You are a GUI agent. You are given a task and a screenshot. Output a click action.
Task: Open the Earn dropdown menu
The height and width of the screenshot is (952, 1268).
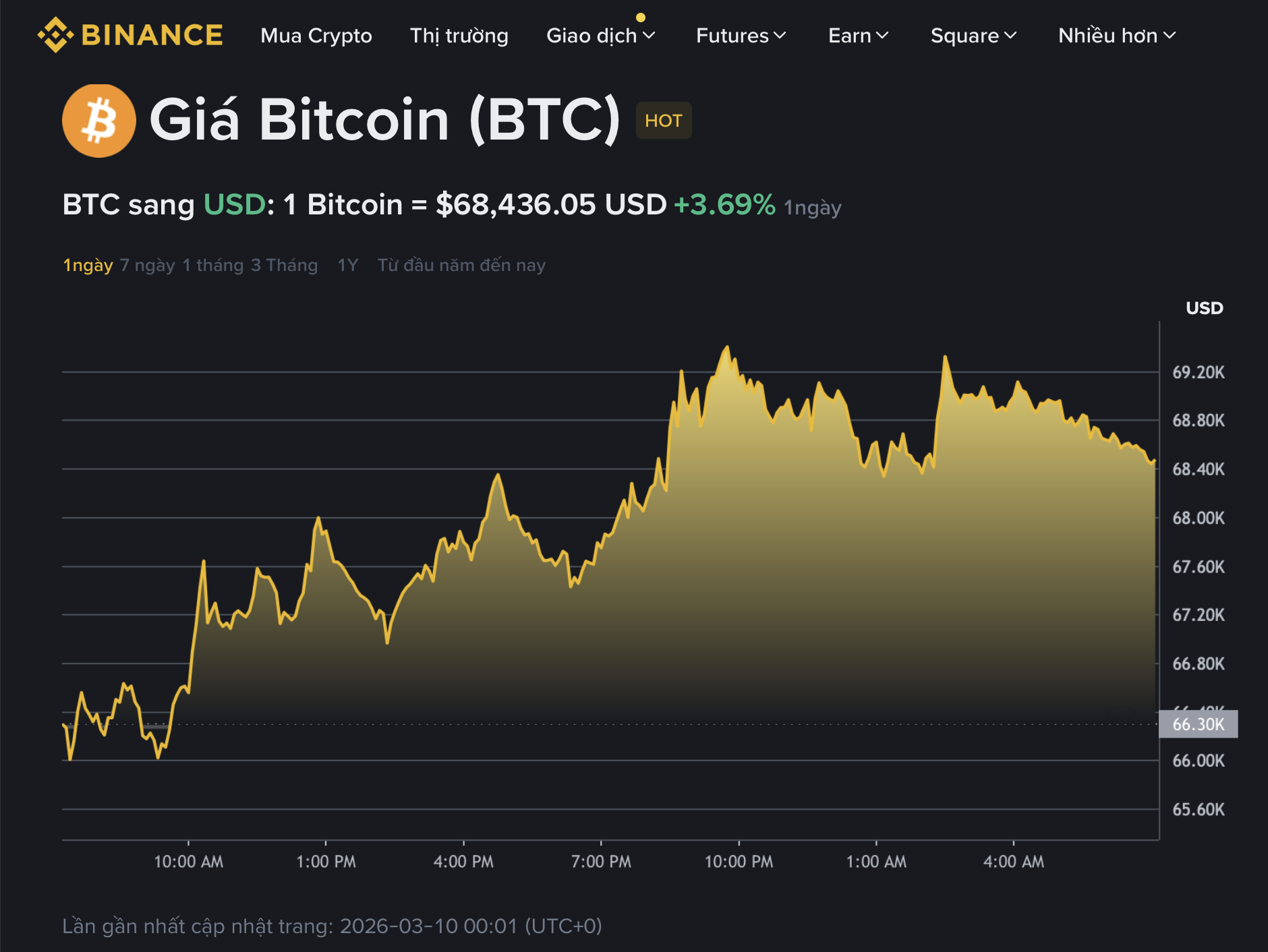(857, 36)
